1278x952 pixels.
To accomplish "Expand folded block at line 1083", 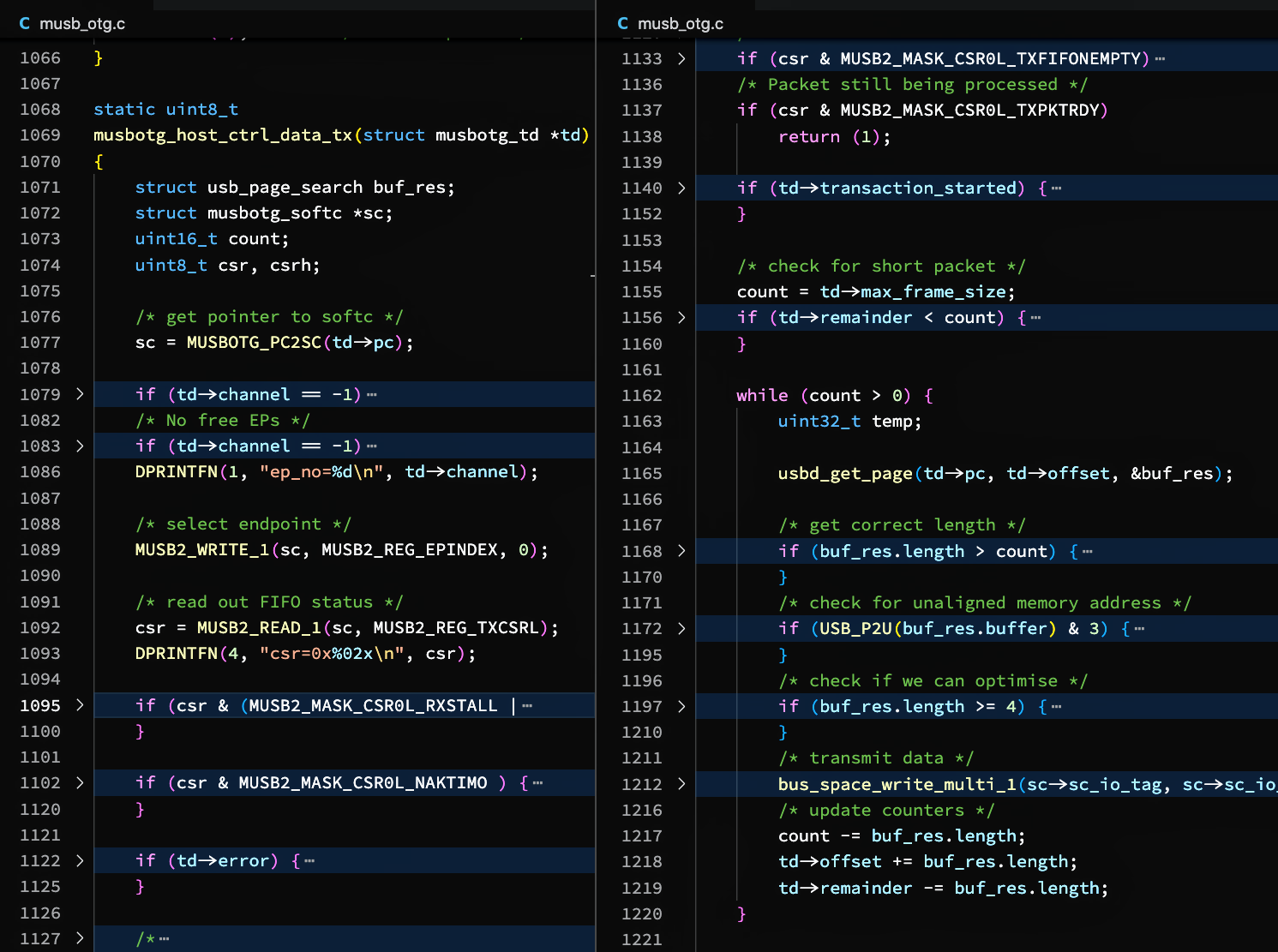I will click(x=80, y=446).
